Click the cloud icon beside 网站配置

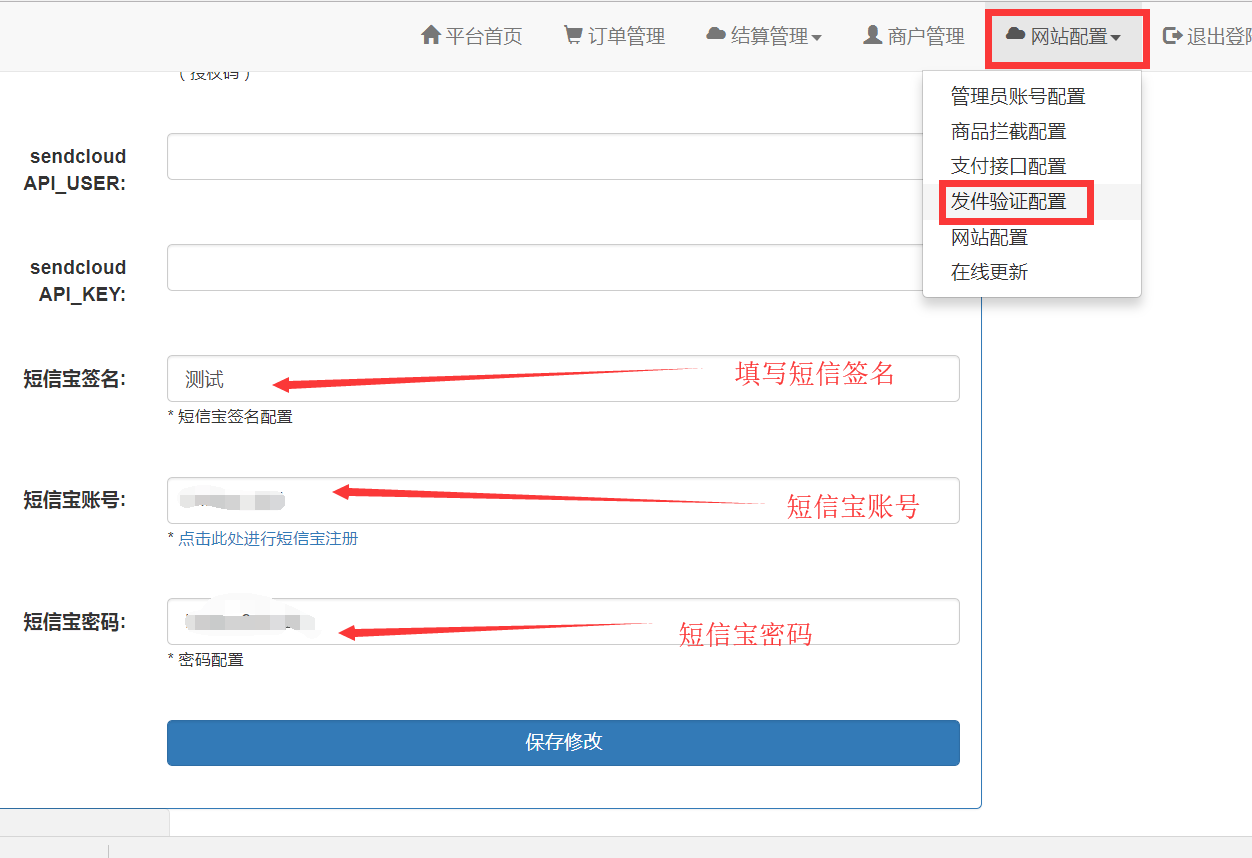click(1016, 35)
